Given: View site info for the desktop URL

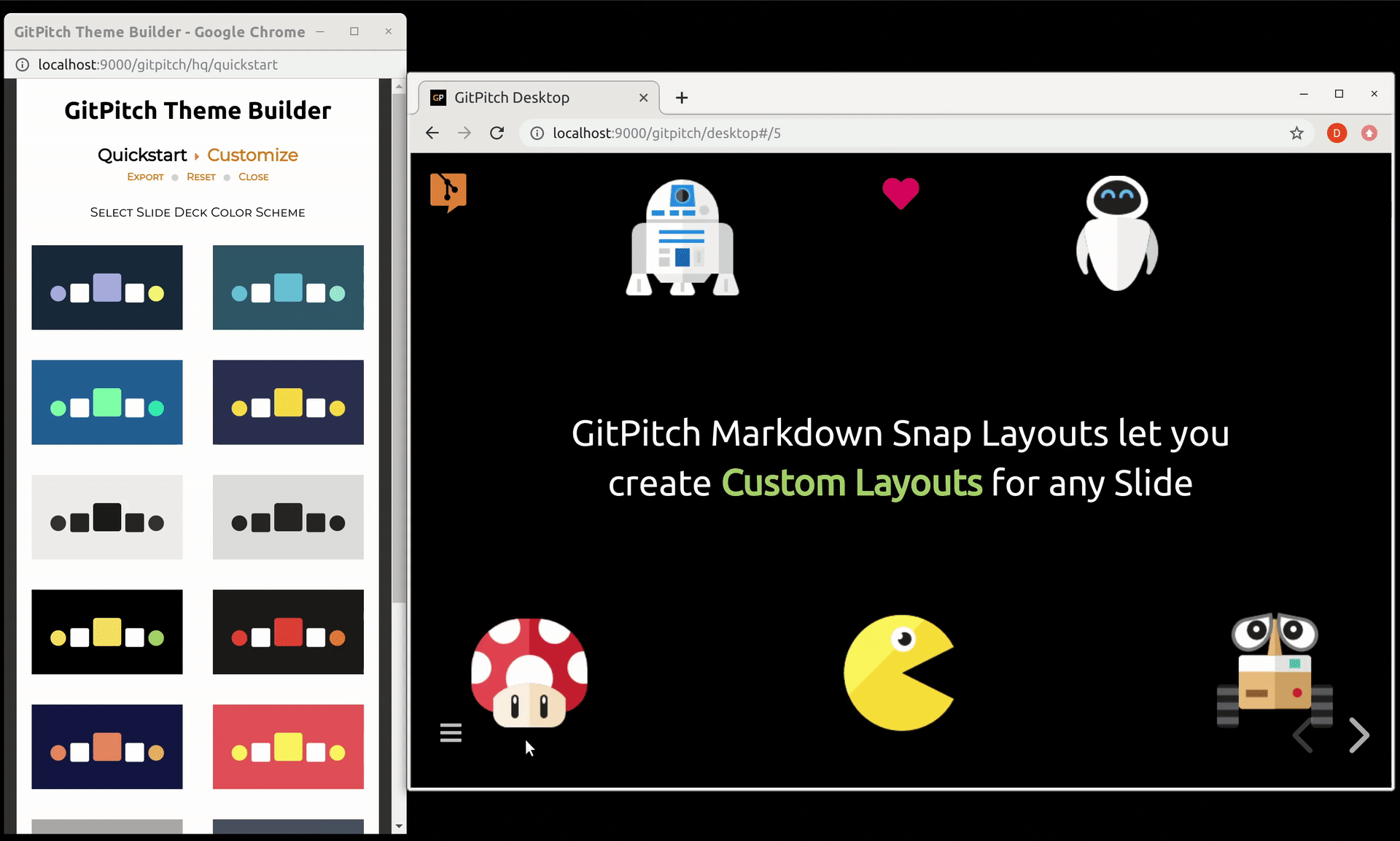Looking at the screenshot, I should click(x=537, y=133).
